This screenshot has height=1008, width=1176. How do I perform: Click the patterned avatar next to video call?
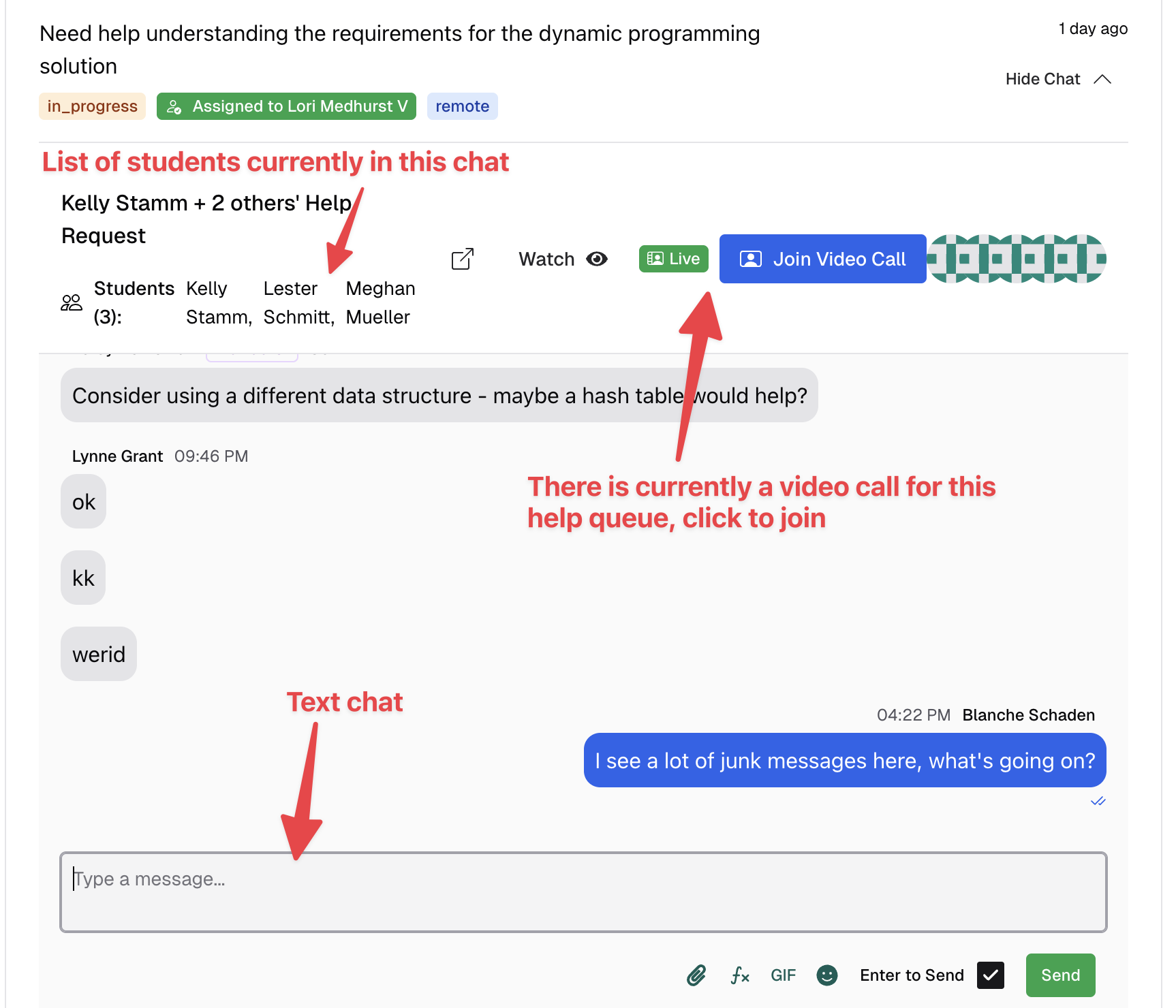coord(1017,259)
